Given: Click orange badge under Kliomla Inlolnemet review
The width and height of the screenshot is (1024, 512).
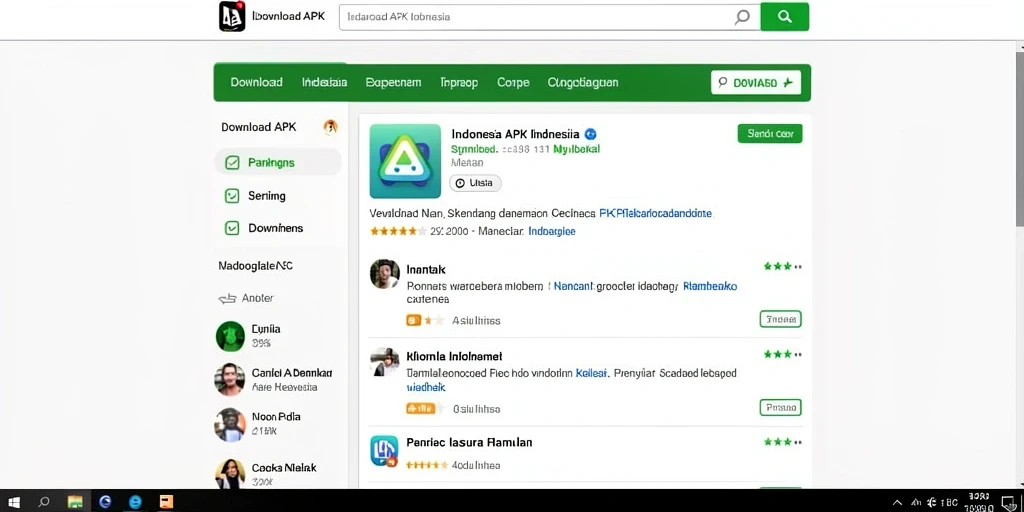Looking at the screenshot, I should pos(420,409).
